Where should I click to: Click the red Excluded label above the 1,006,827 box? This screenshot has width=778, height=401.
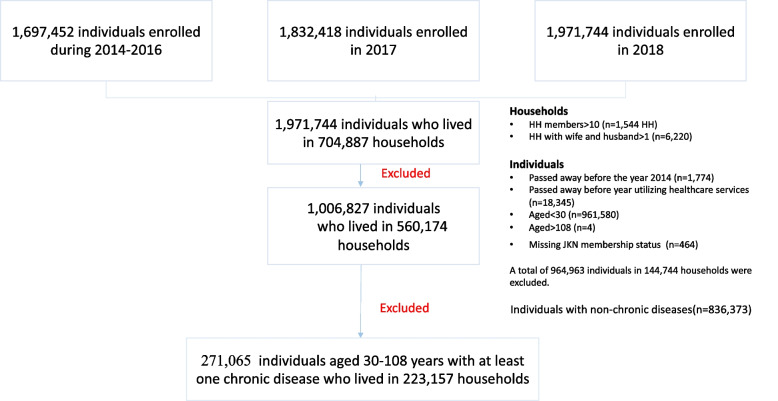tap(406, 172)
